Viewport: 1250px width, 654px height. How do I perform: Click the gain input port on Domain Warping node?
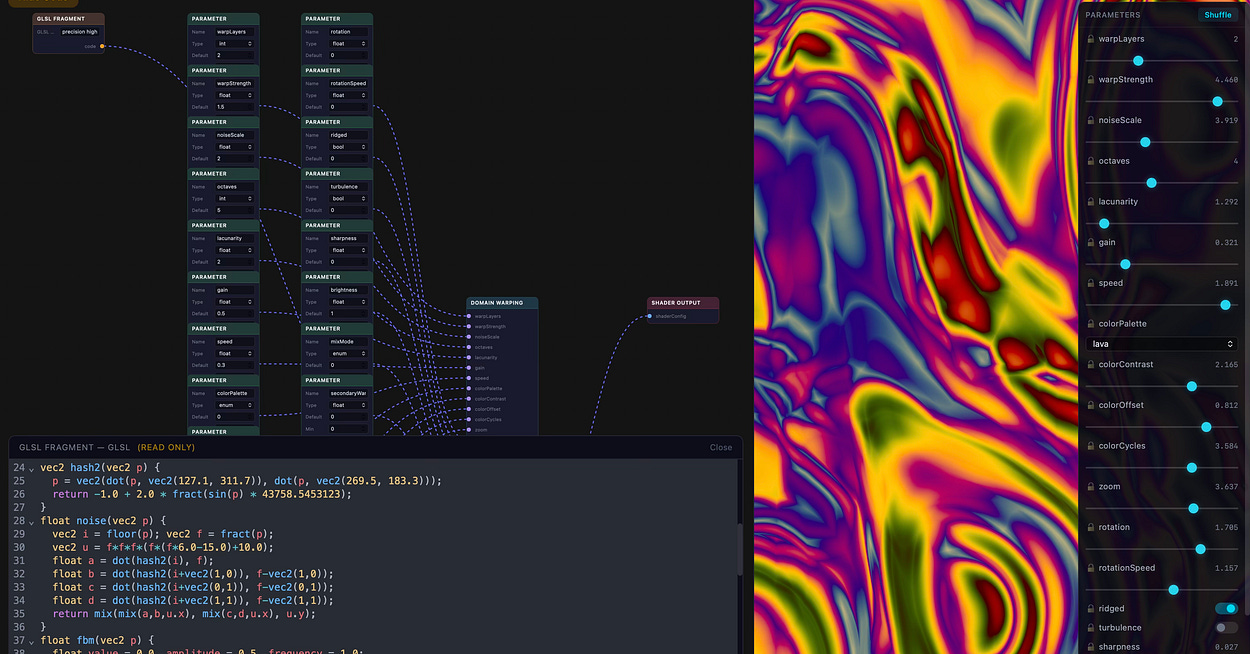click(x=469, y=368)
